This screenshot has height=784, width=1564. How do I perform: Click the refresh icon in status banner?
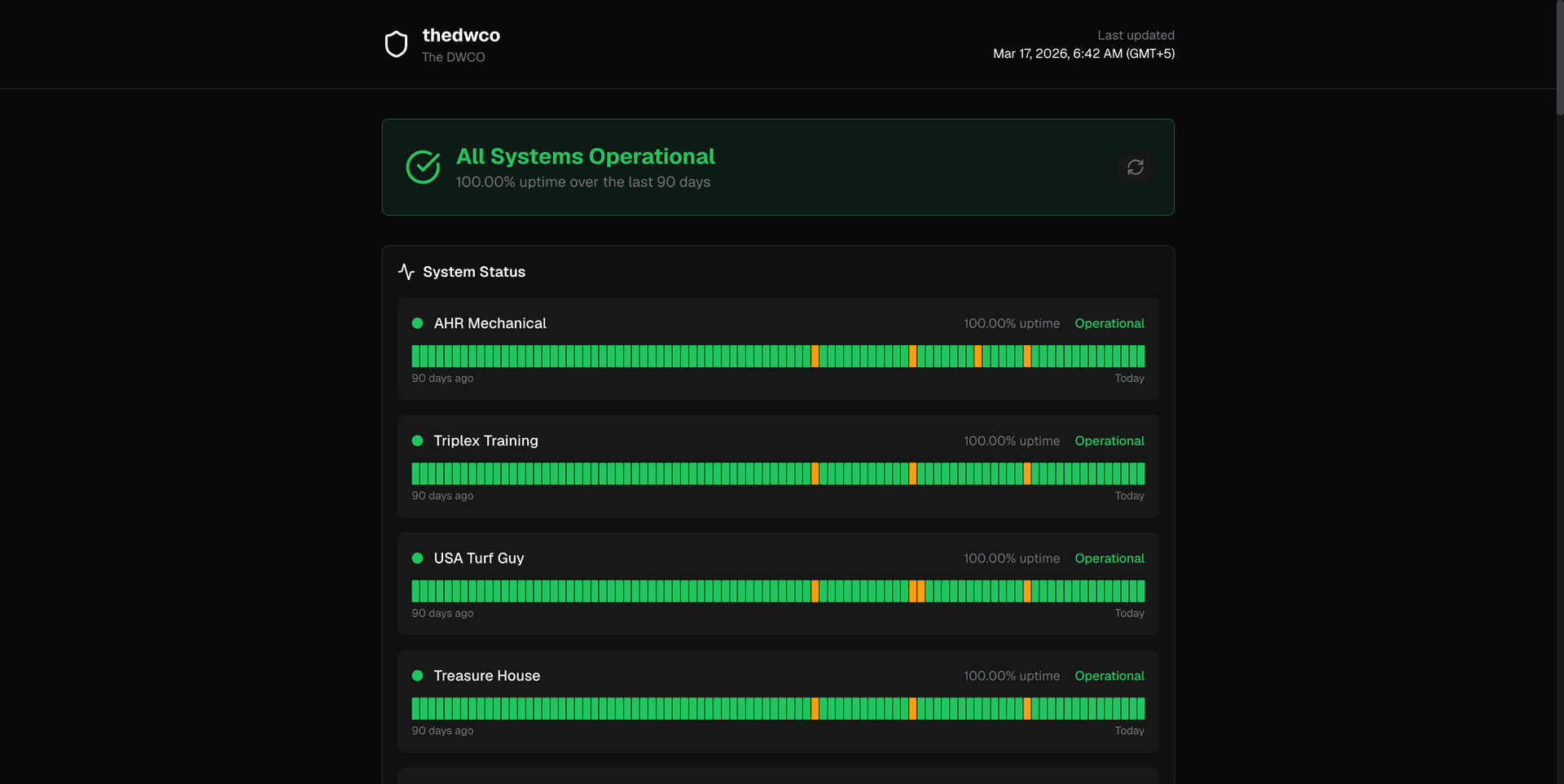click(1136, 167)
